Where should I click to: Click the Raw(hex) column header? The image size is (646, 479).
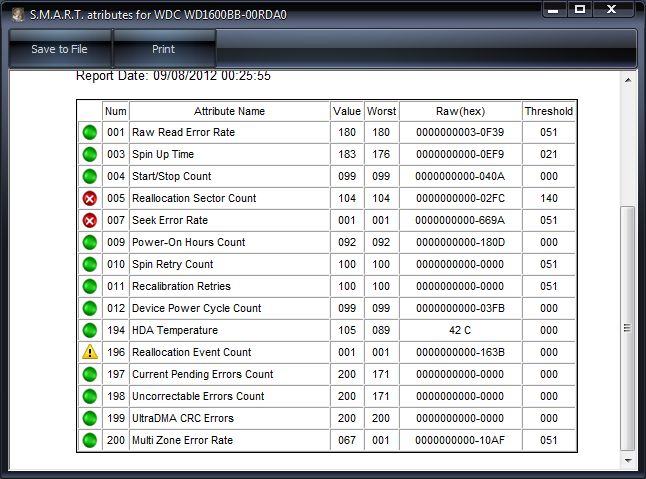click(x=461, y=111)
